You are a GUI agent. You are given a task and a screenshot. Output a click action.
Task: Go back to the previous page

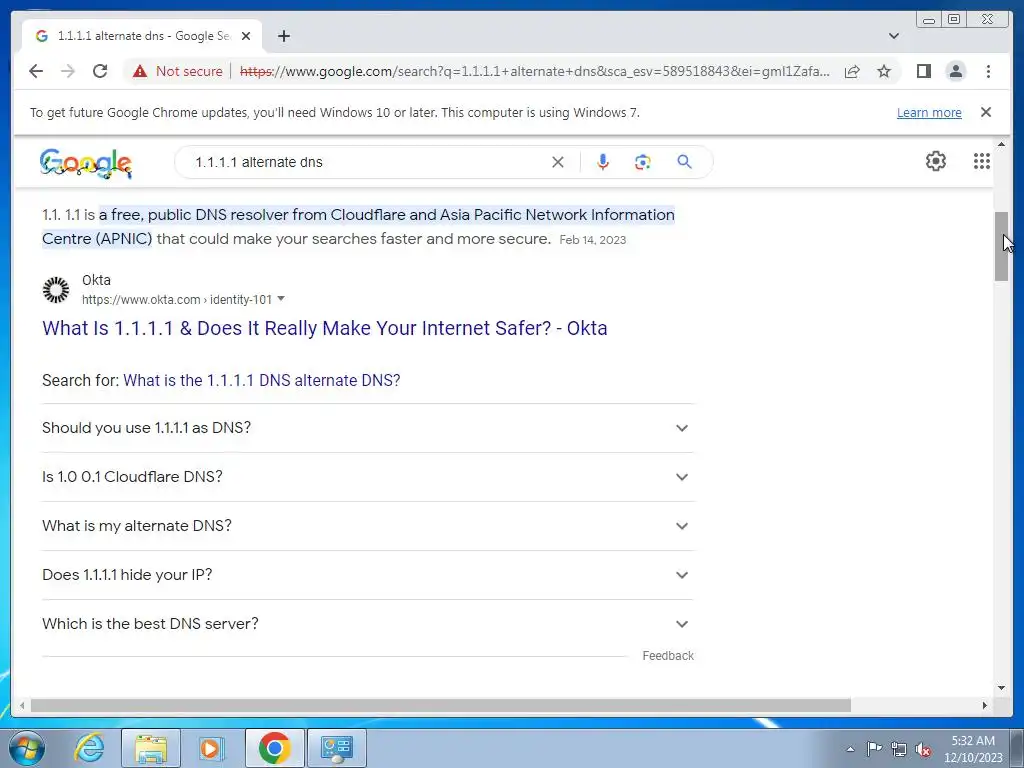36,71
